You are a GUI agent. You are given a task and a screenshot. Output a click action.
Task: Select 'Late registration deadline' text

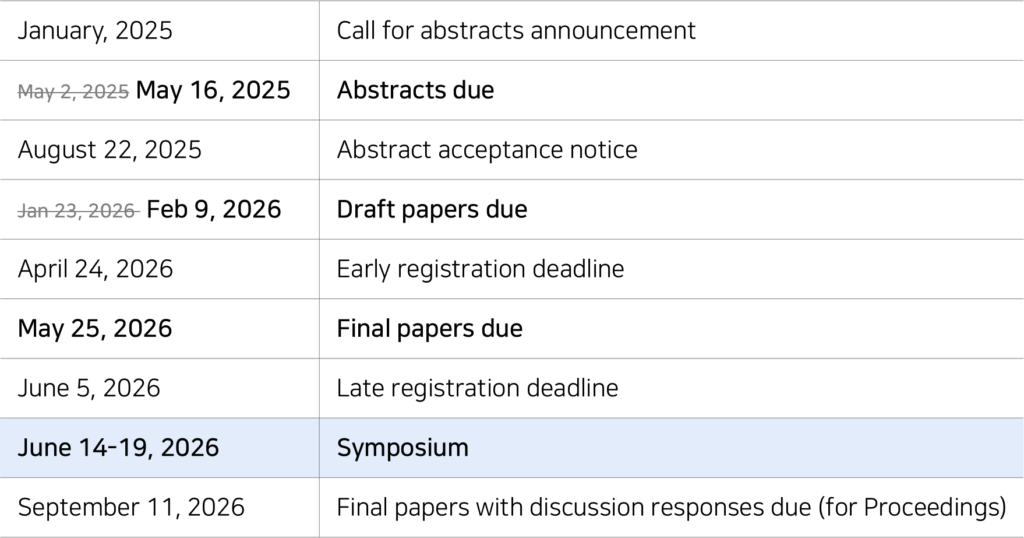477,388
